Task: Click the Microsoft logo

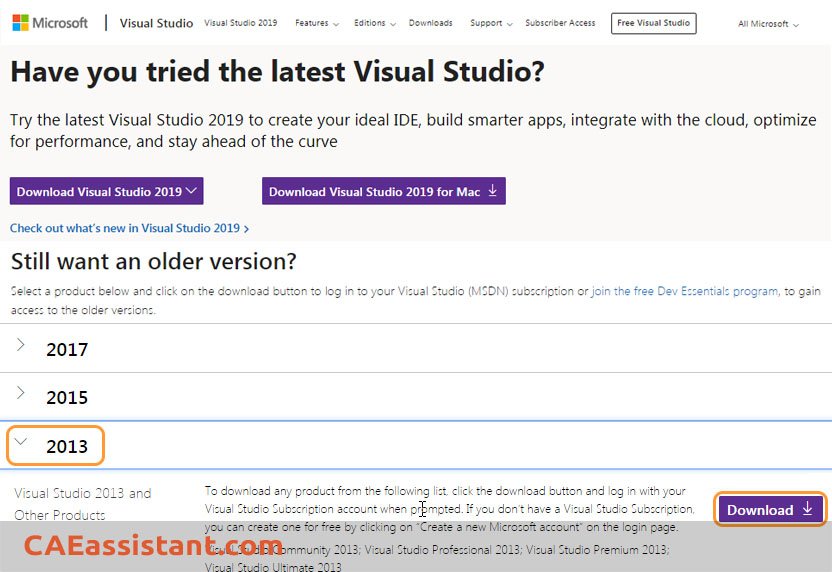Action: coord(50,23)
